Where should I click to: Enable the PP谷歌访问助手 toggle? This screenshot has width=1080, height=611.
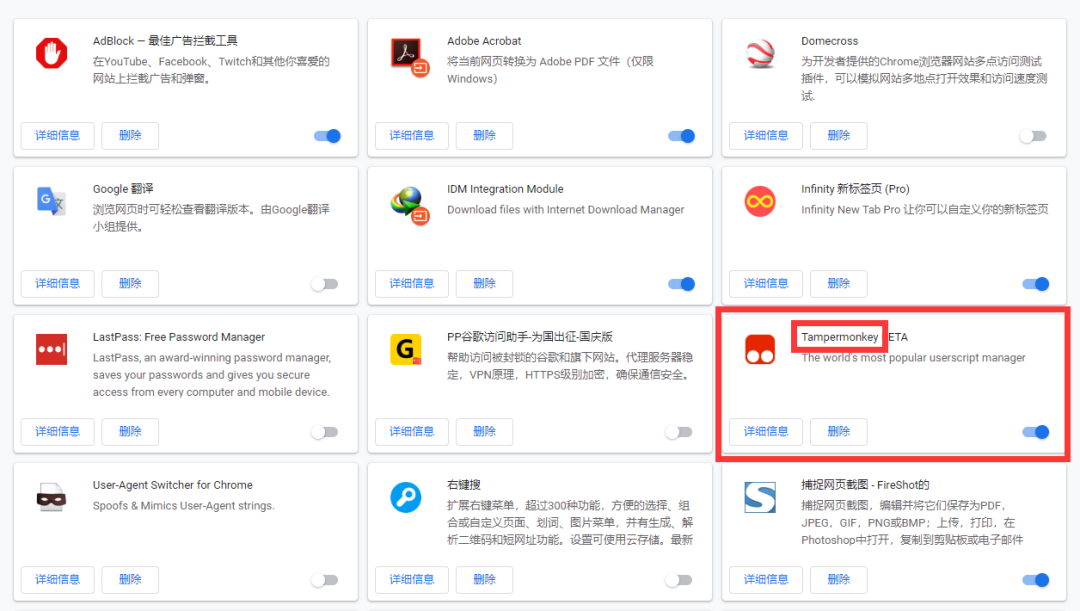(x=678, y=432)
